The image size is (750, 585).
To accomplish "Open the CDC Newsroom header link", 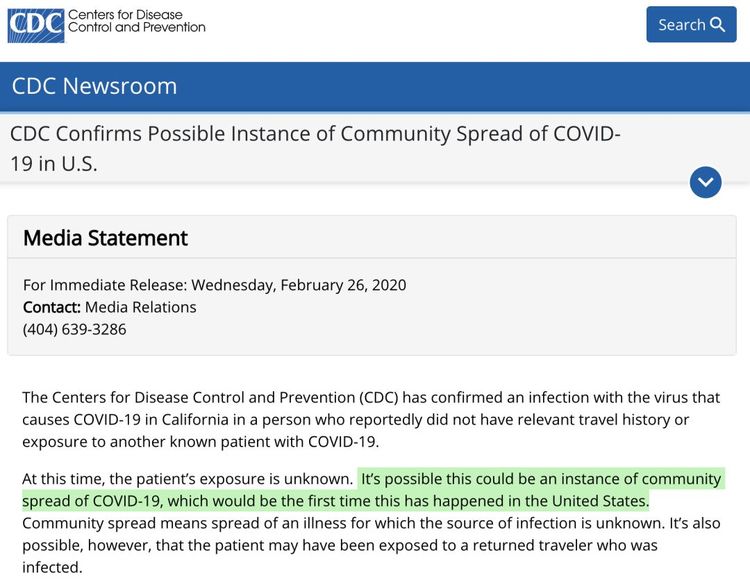I will point(94,86).
